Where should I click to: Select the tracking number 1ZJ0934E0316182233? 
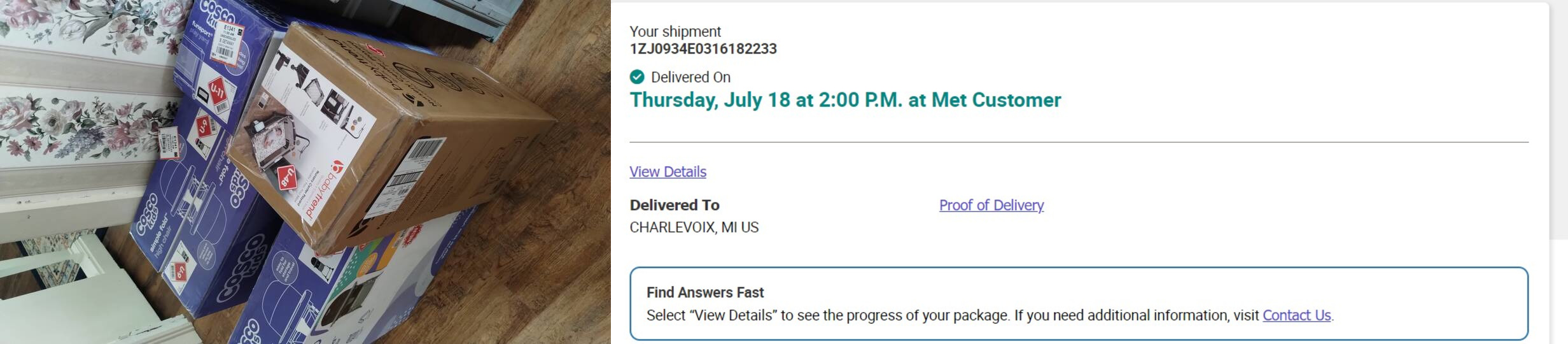pos(703,49)
